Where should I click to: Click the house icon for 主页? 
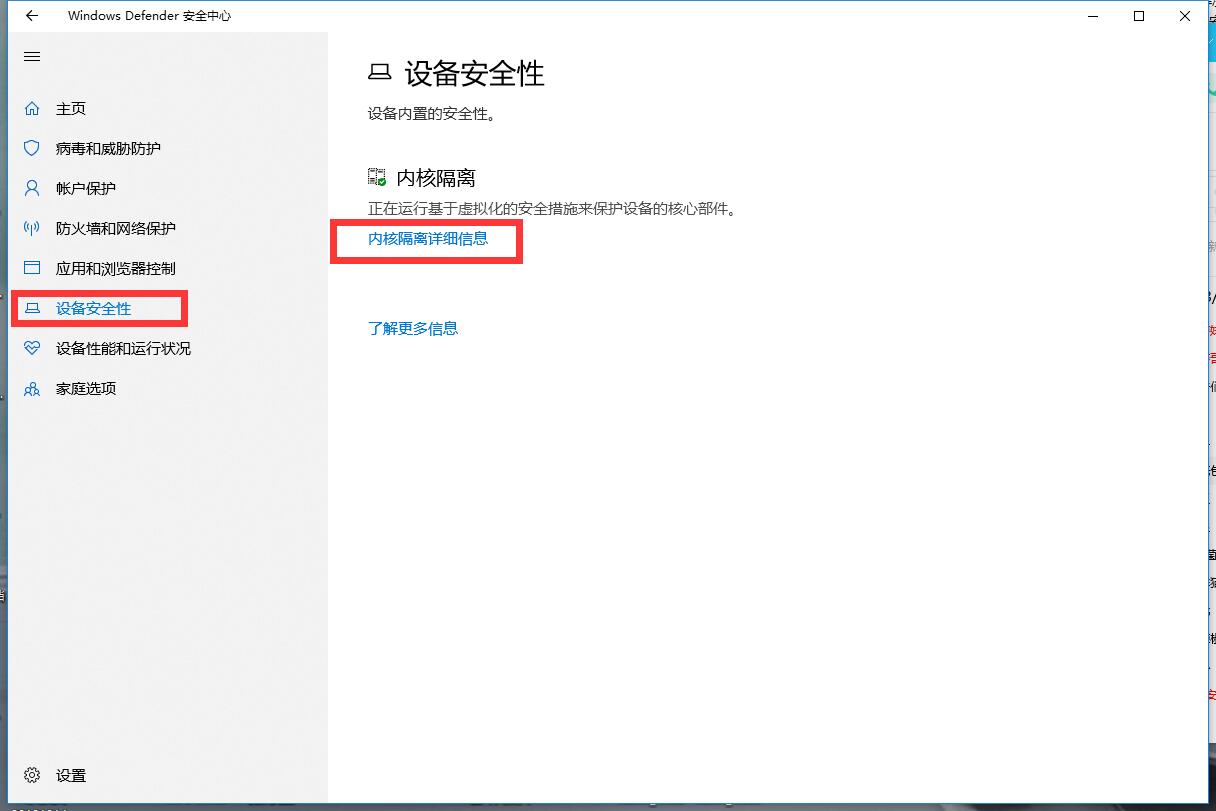point(32,108)
